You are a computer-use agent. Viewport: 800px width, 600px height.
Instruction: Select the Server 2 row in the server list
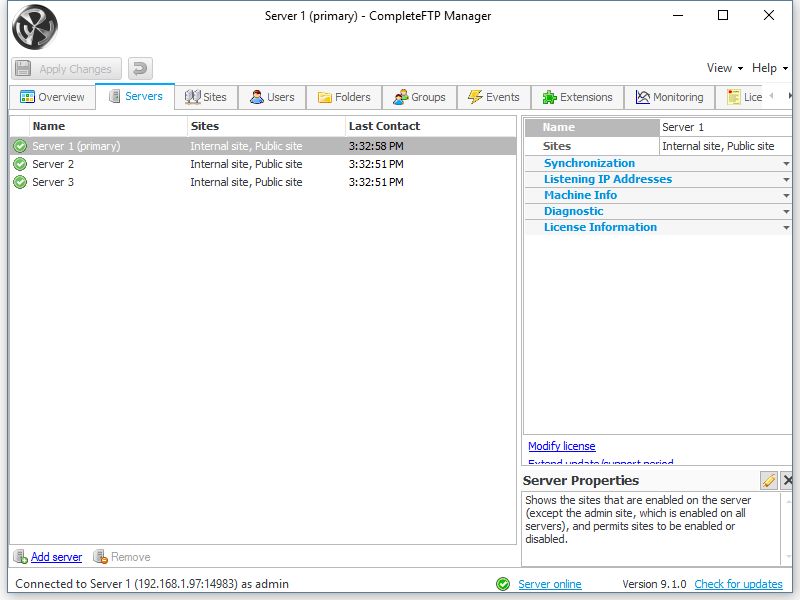tap(150, 164)
